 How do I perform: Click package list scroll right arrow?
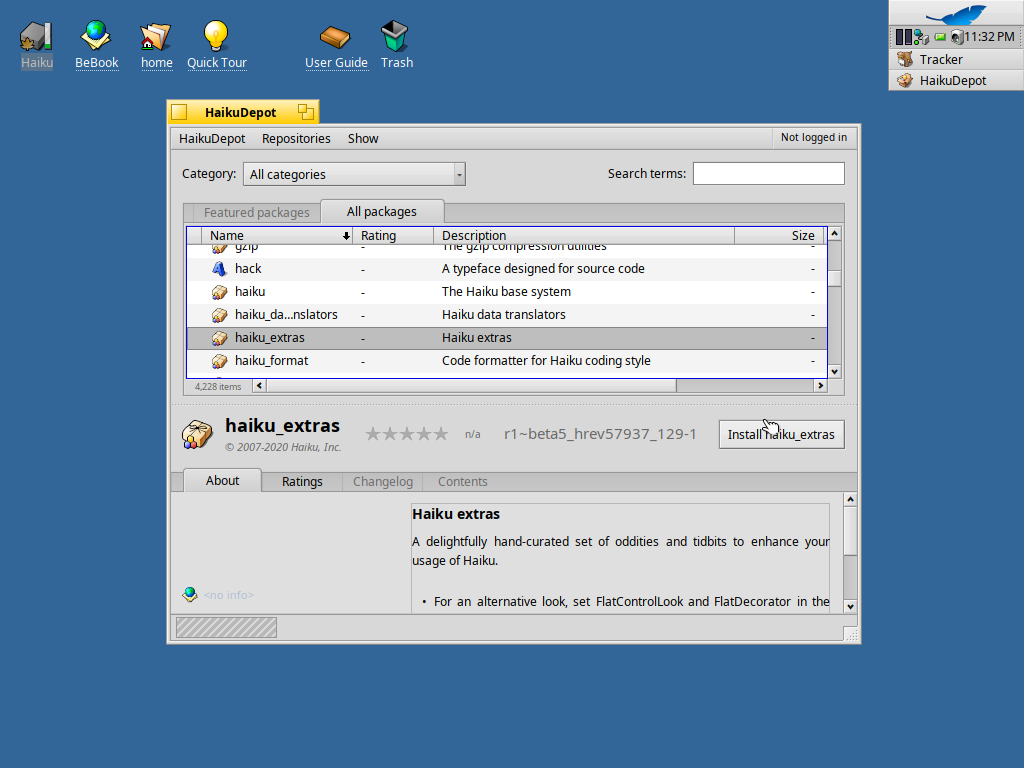(821, 386)
